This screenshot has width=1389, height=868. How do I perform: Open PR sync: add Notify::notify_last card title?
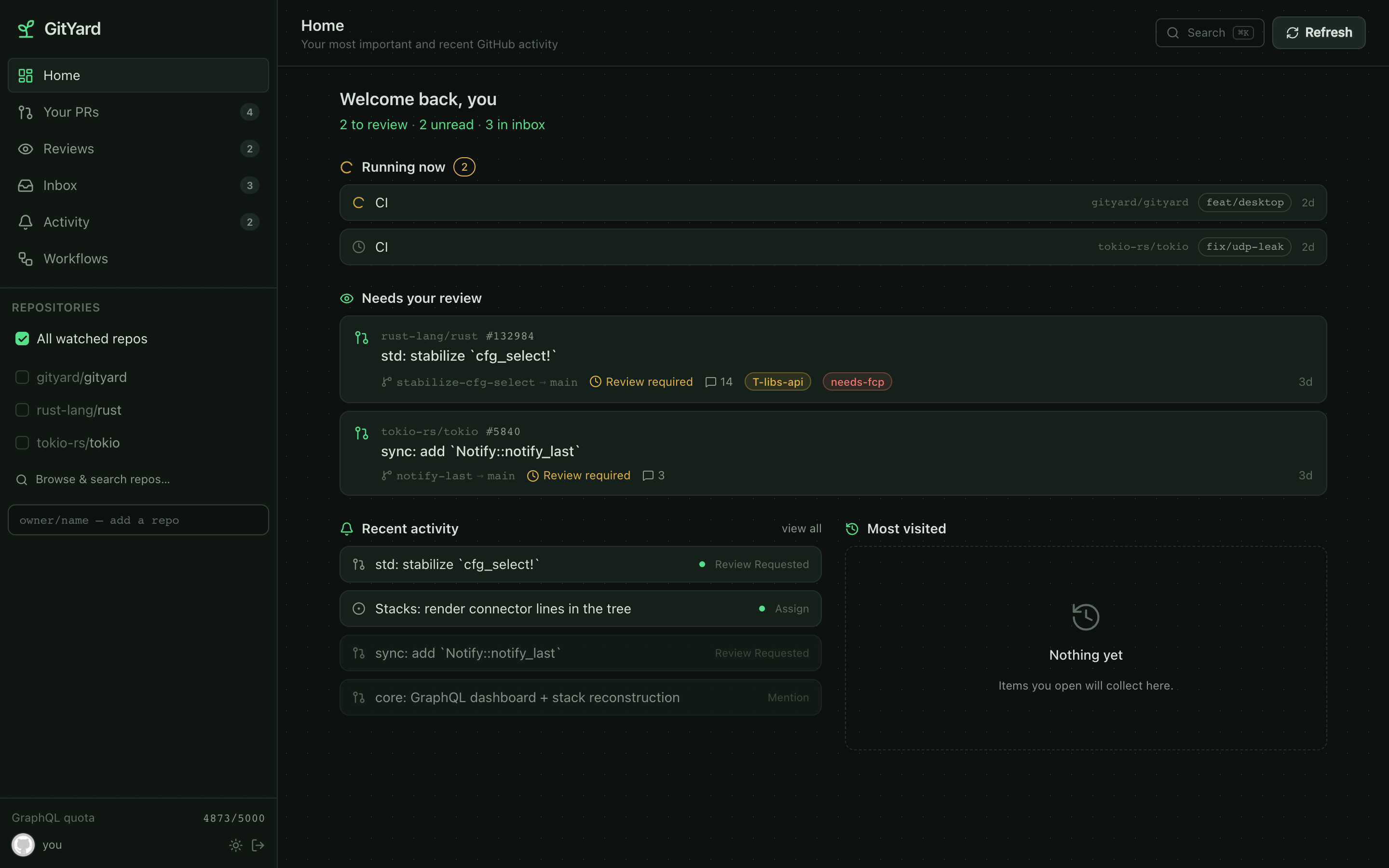480,451
